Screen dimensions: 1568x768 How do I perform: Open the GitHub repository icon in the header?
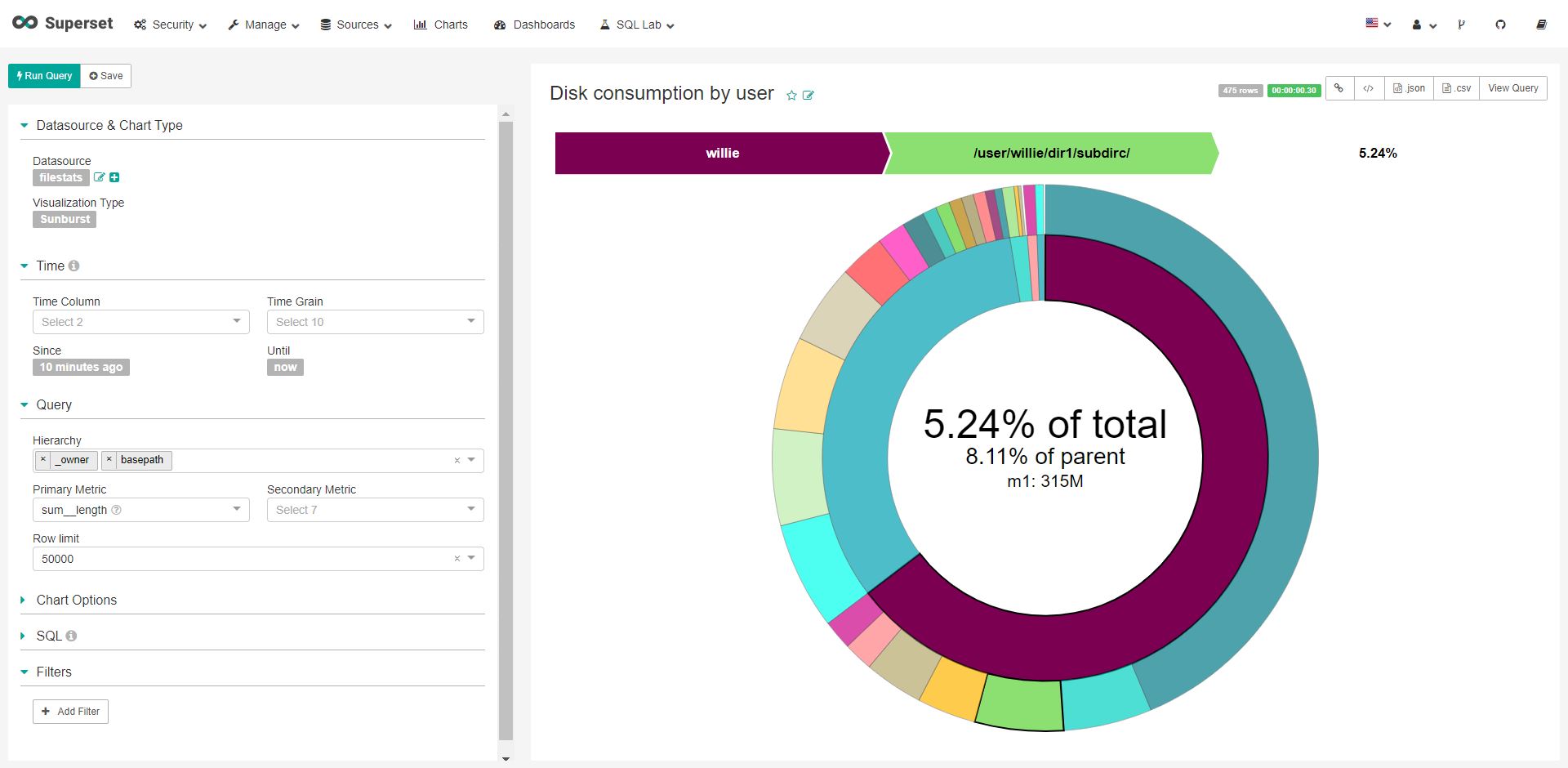tap(1500, 25)
